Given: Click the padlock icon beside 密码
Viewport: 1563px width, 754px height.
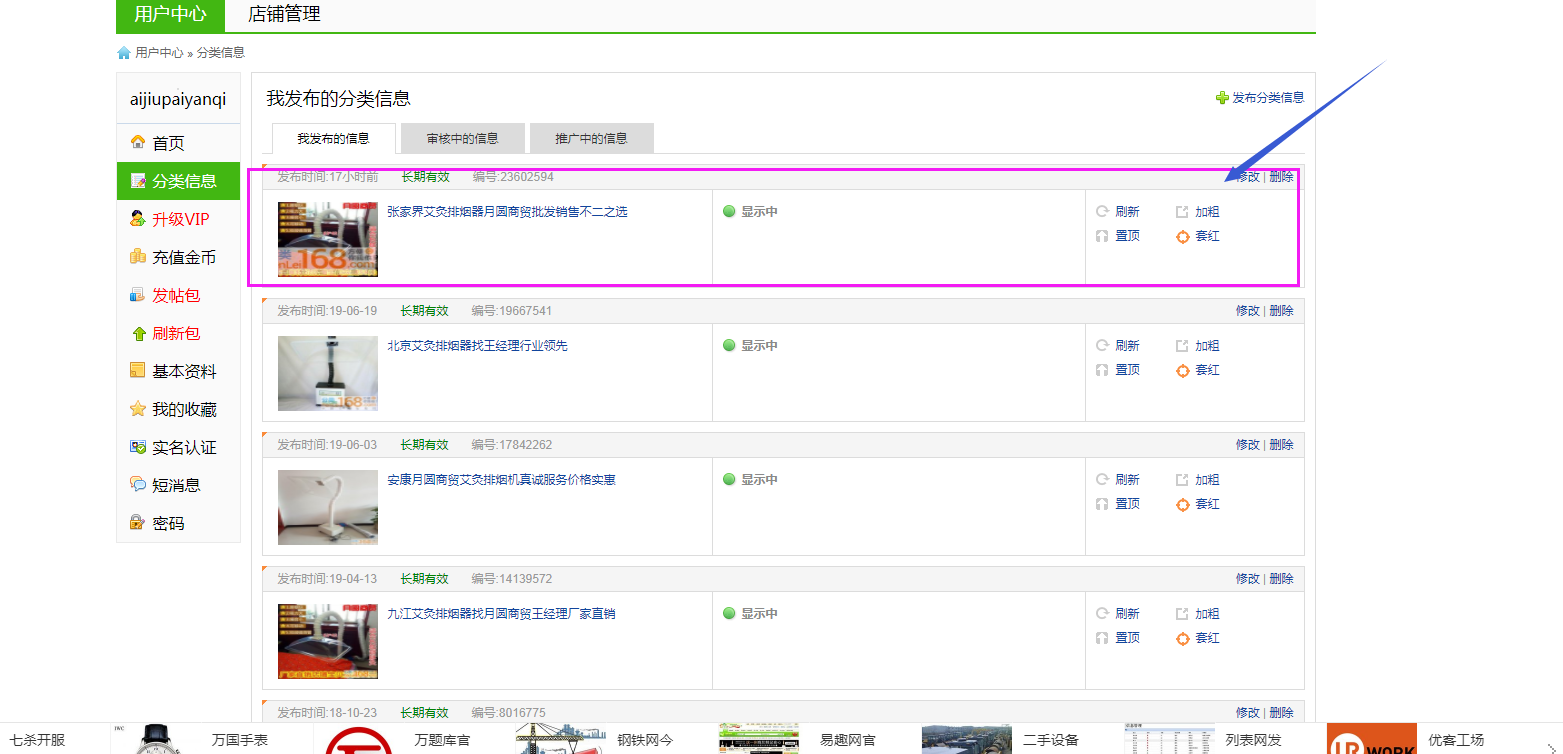Looking at the screenshot, I should click(x=138, y=523).
